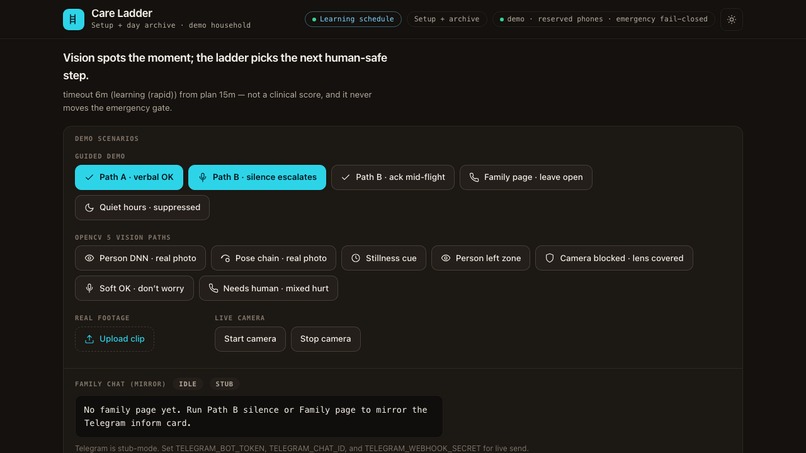Click the demo reserved phones status pill
This screenshot has width=806, height=453.
pyautogui.click(x=603, y=19)
